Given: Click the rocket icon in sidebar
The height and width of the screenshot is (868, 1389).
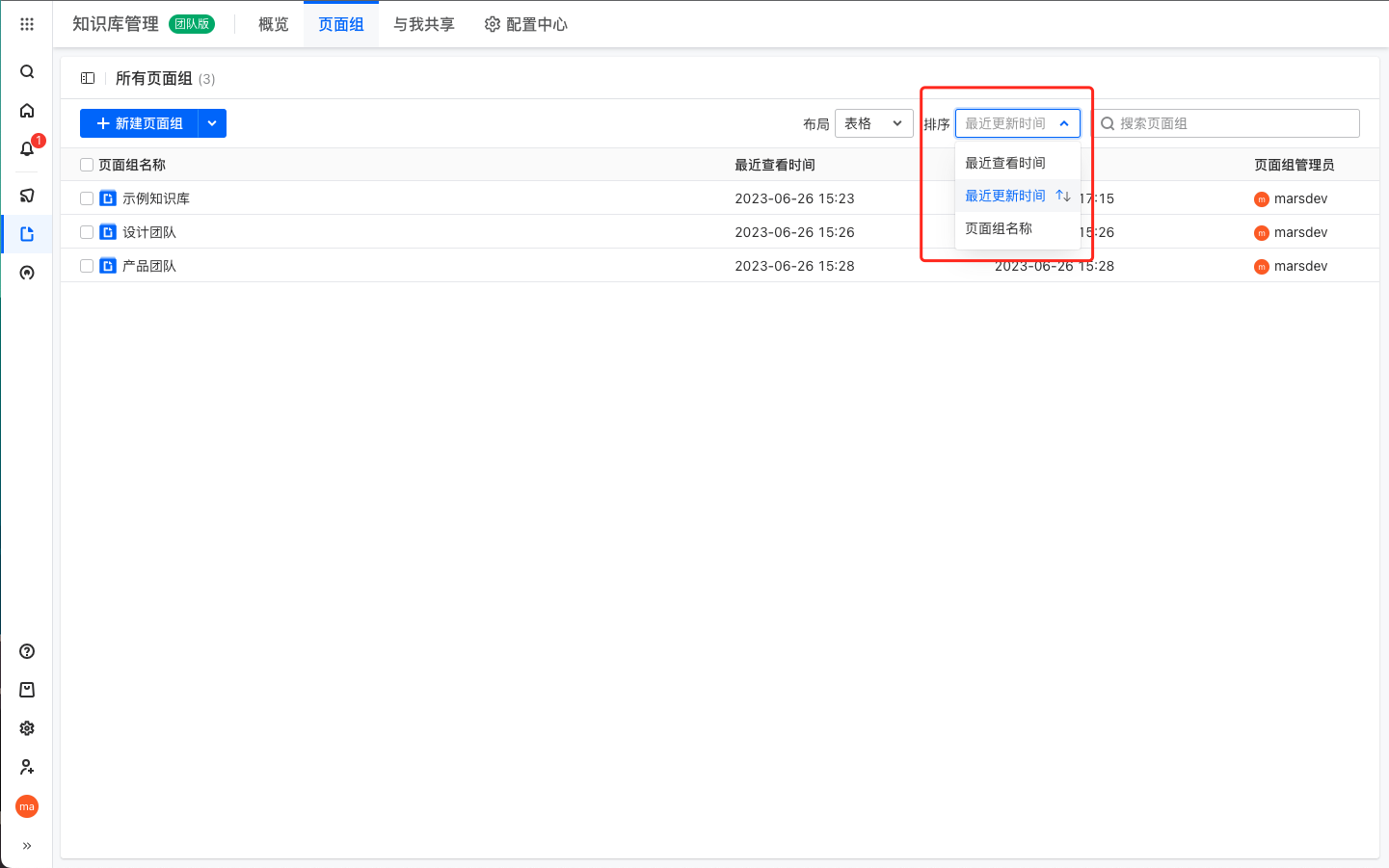Looking at the screenshot, I should (27, 196).
